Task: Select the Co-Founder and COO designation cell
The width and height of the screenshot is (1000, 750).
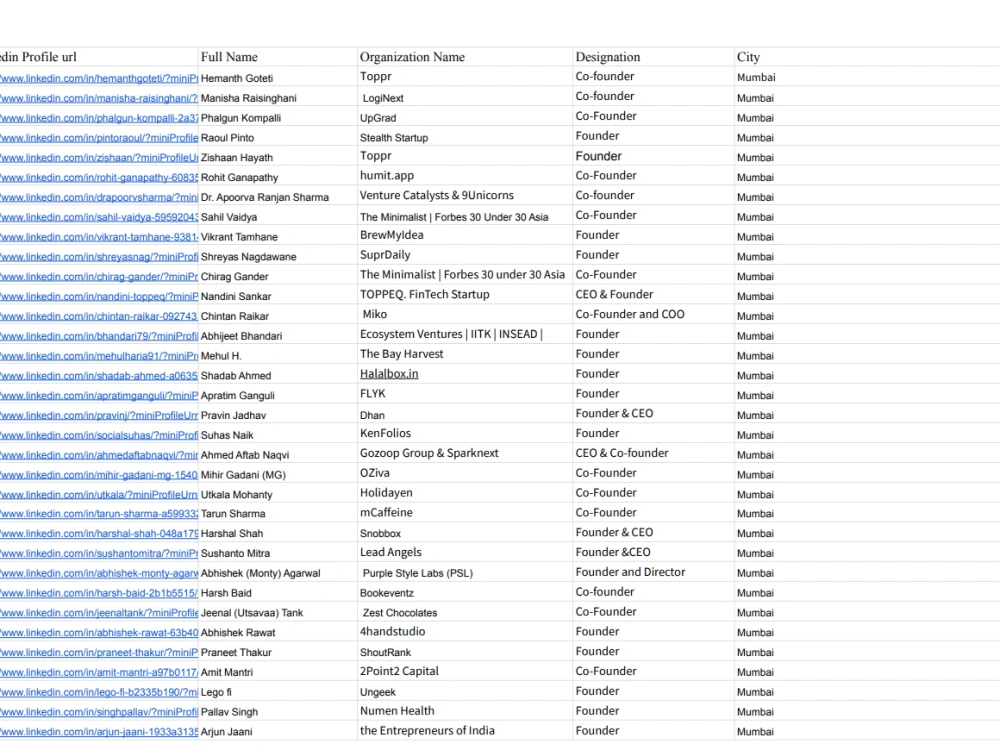Action: pos(653,314)
